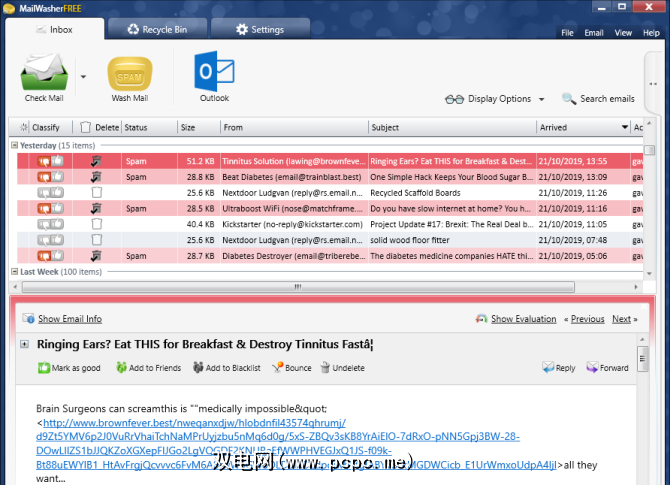Image resolution: width=670 pixels, height=485 pixels.
Task: Sort by the From column header
Action: click(x=294, y=127)
